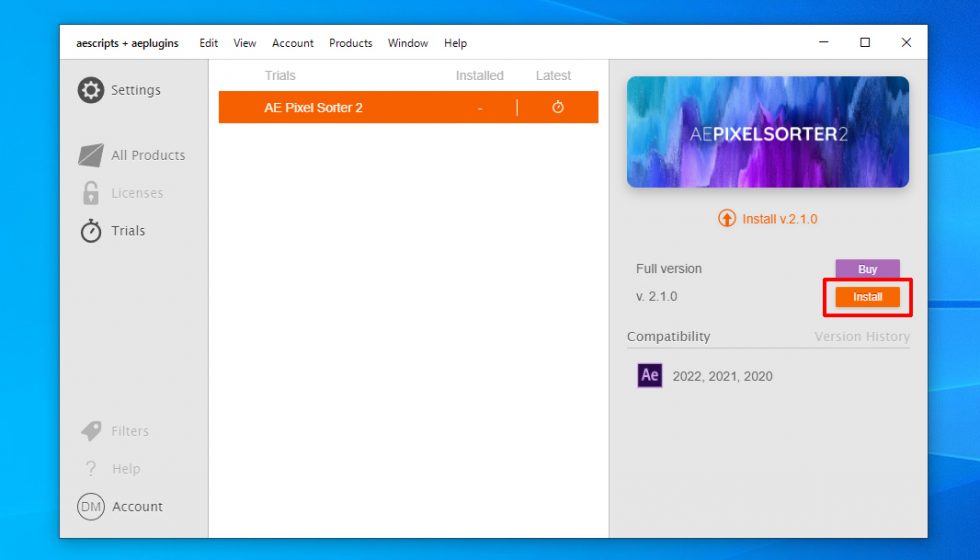Image resolution: width=980 pixels, height=560 pixels.
Task: Click the Latest column header
Action: click(553, 76)
